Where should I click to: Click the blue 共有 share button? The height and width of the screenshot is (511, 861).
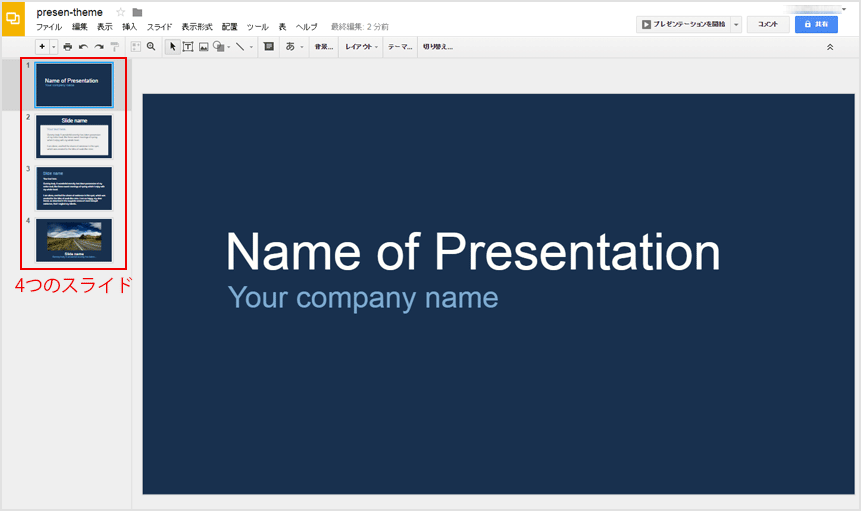816,24
